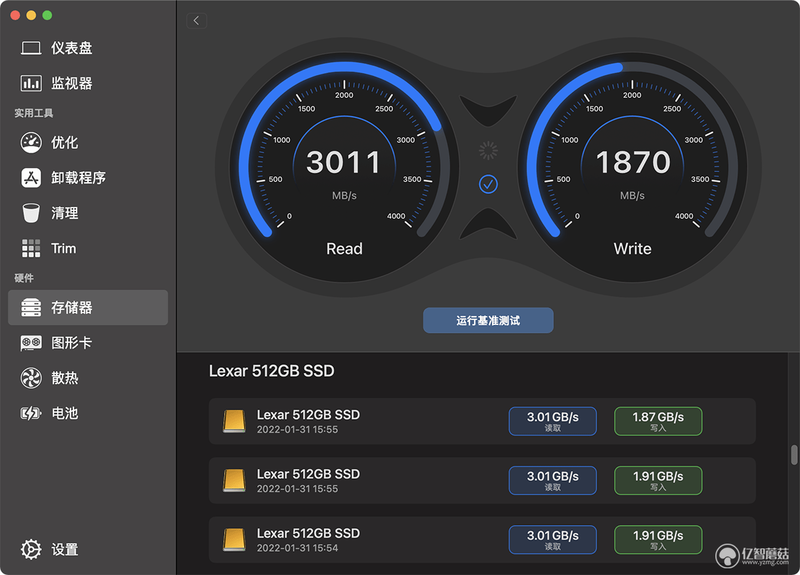This screenshot has height=575, width=800.
Task: Click the loading spinner between the gauges
Action: [488, 151]
